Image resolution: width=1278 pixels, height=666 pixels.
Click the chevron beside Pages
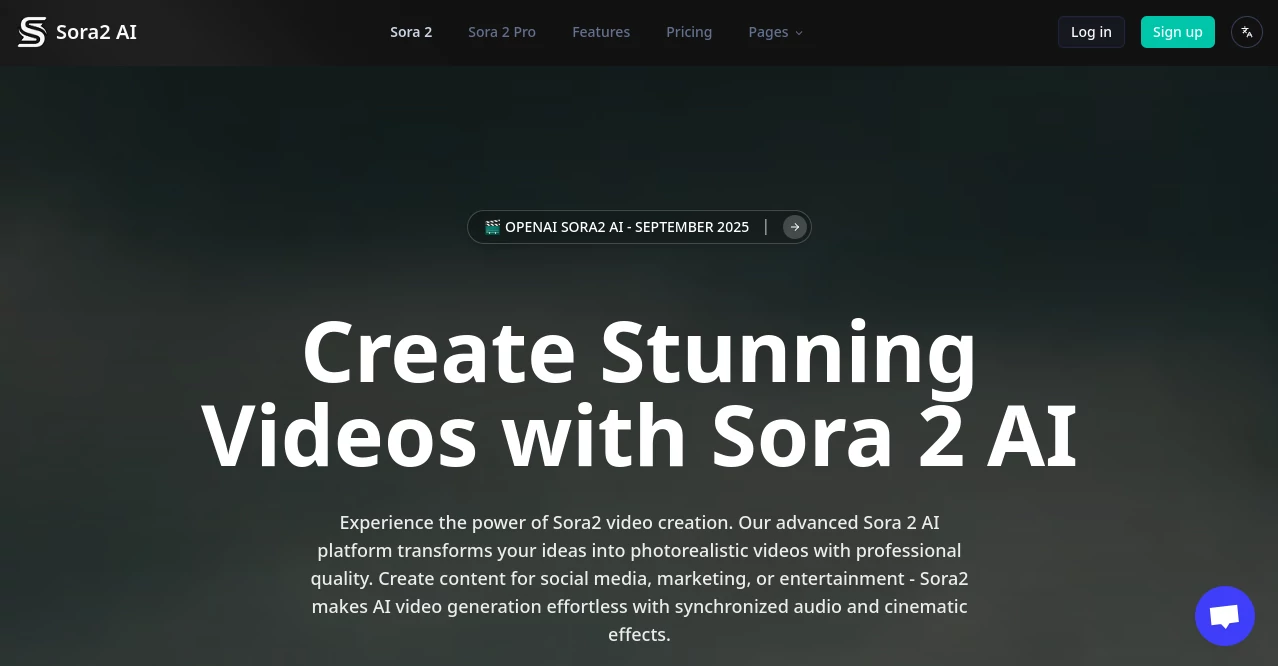[x=798, y=33]
